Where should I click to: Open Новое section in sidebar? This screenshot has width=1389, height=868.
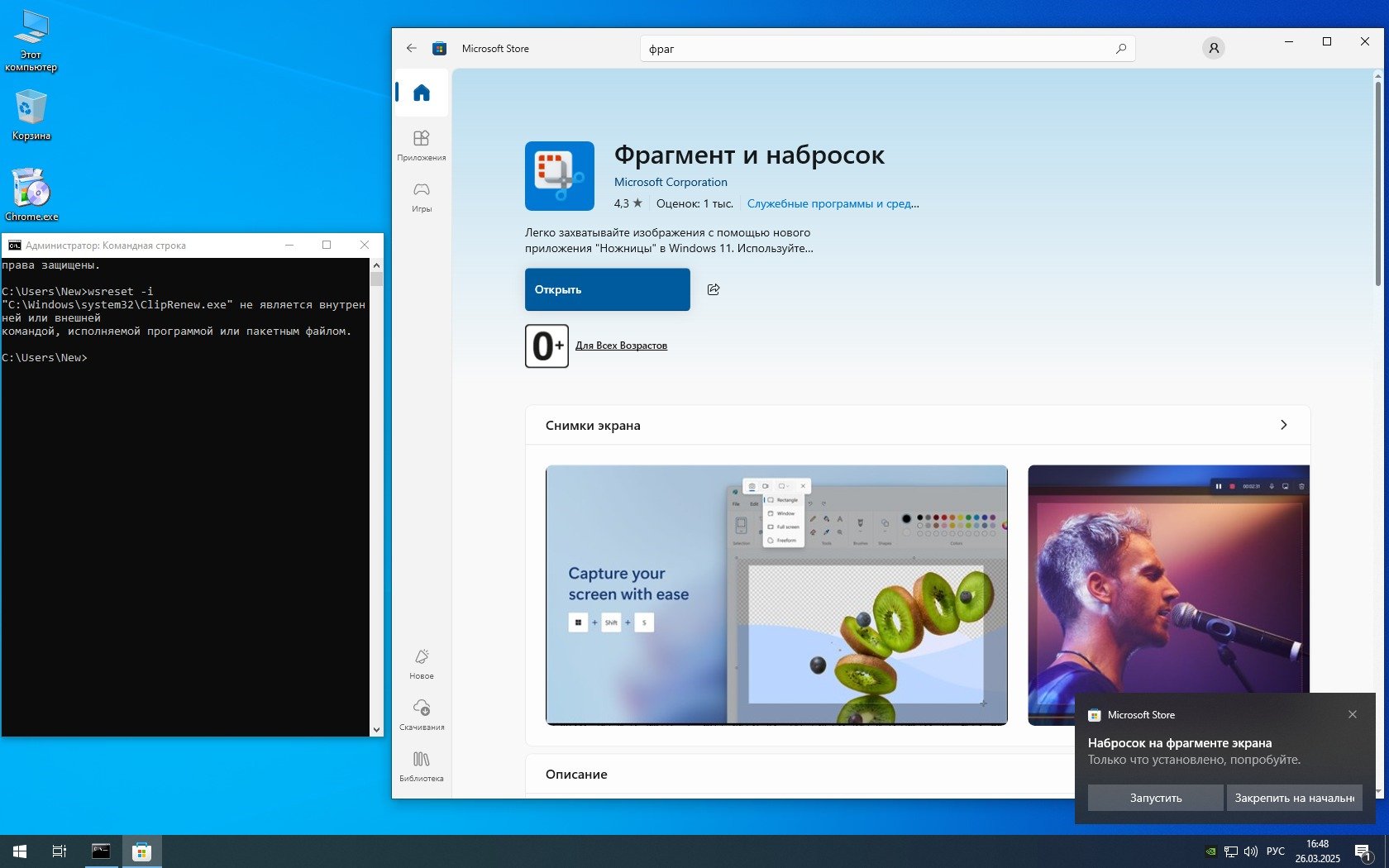click(422, 664)
